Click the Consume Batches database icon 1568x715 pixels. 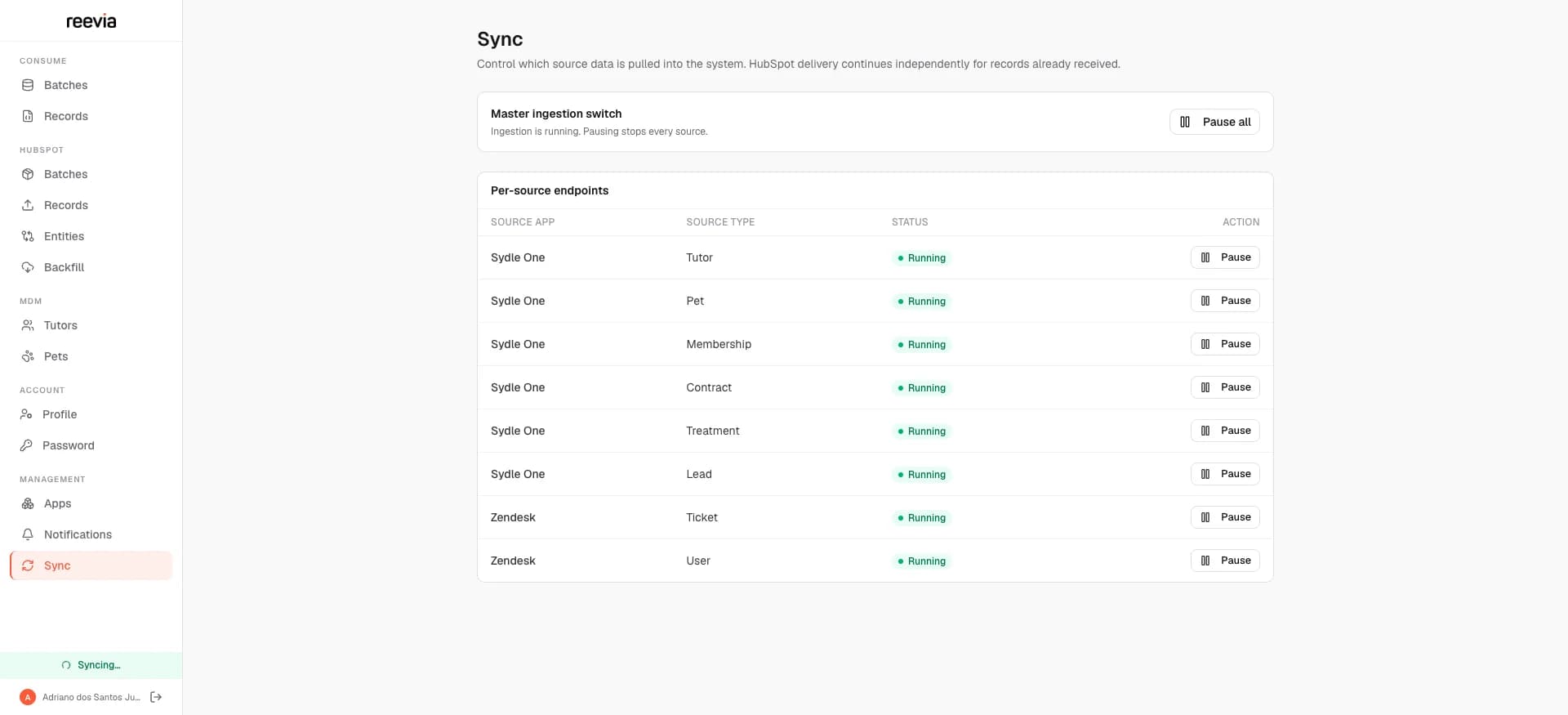[28, 85]
